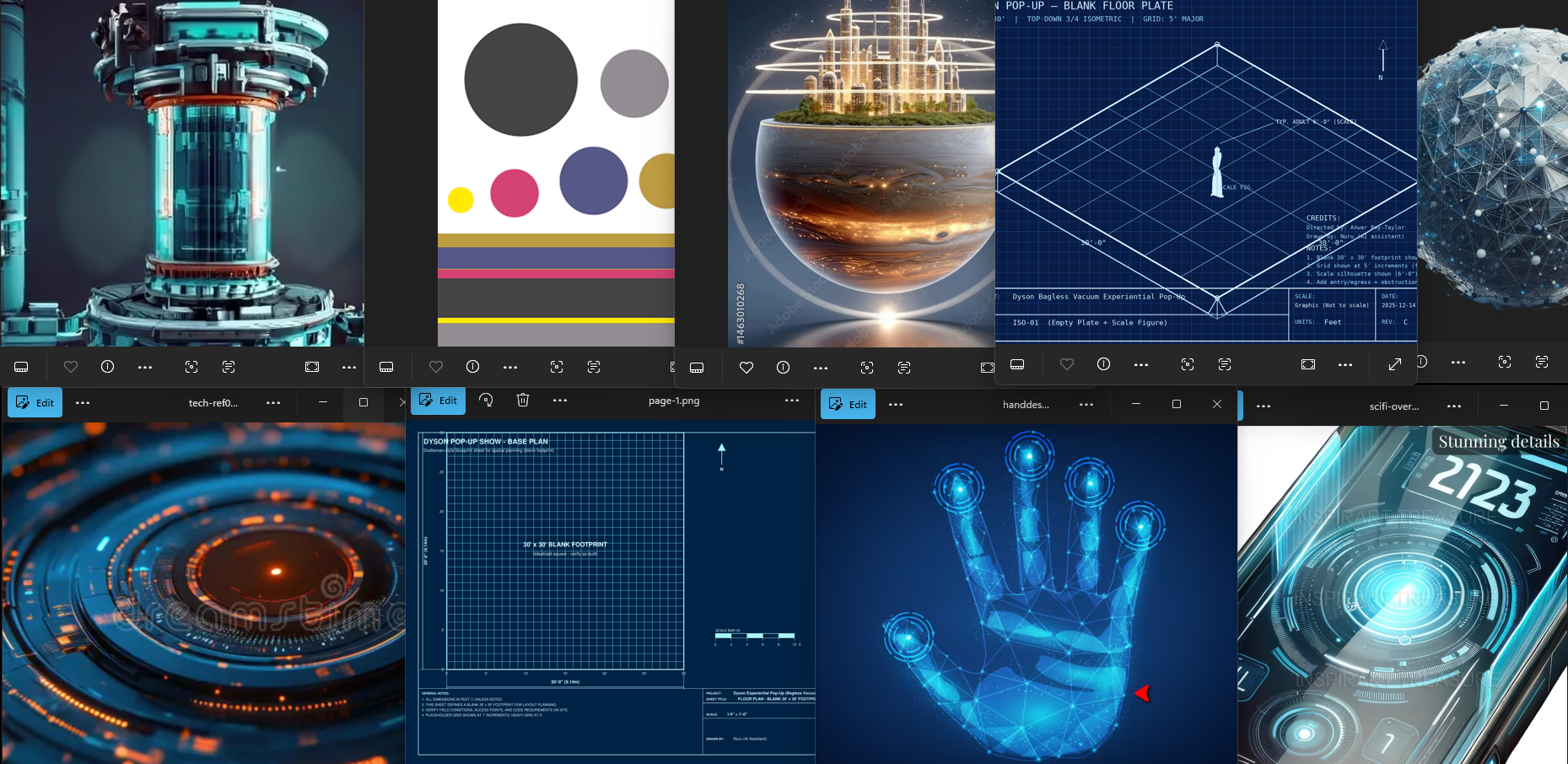This screenshot has width=1568, height=764.
Task: Visual search the isometric blueprint image
Action: pyautogui.click(x=1188, y=364)
